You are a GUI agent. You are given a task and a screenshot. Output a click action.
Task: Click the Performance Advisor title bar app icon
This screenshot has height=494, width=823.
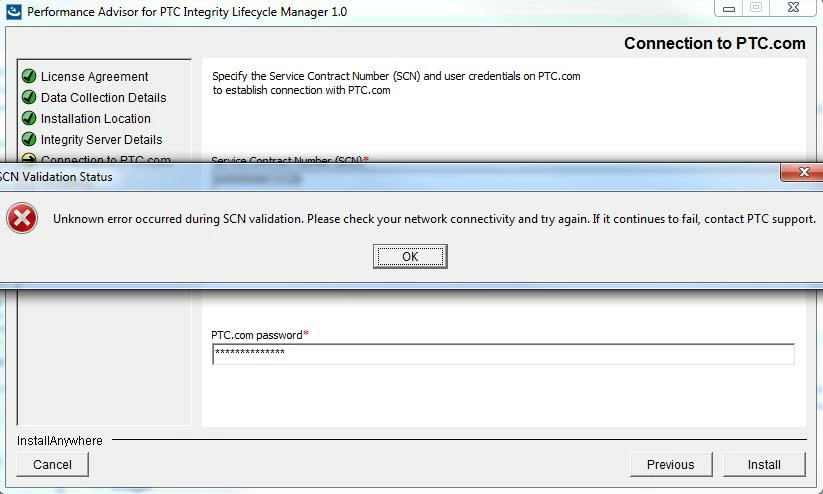(x=13, y=11)
